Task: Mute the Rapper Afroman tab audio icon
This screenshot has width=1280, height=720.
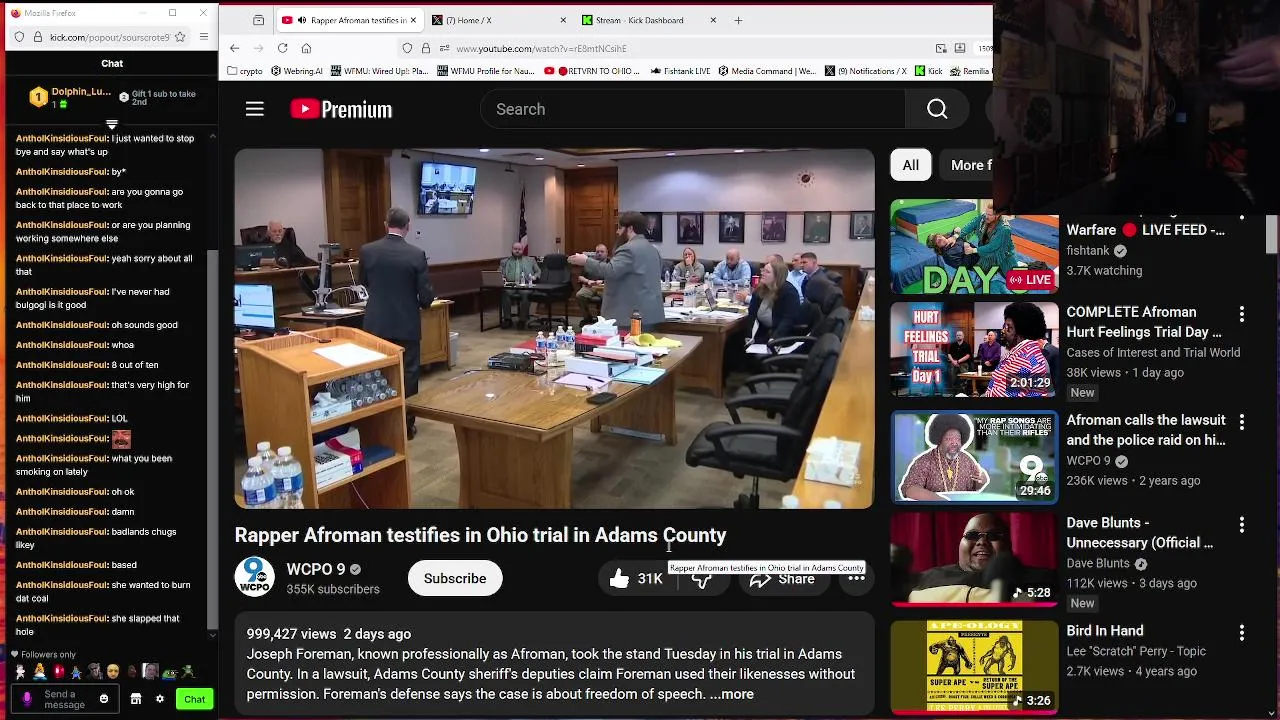Action: point(302,20)
